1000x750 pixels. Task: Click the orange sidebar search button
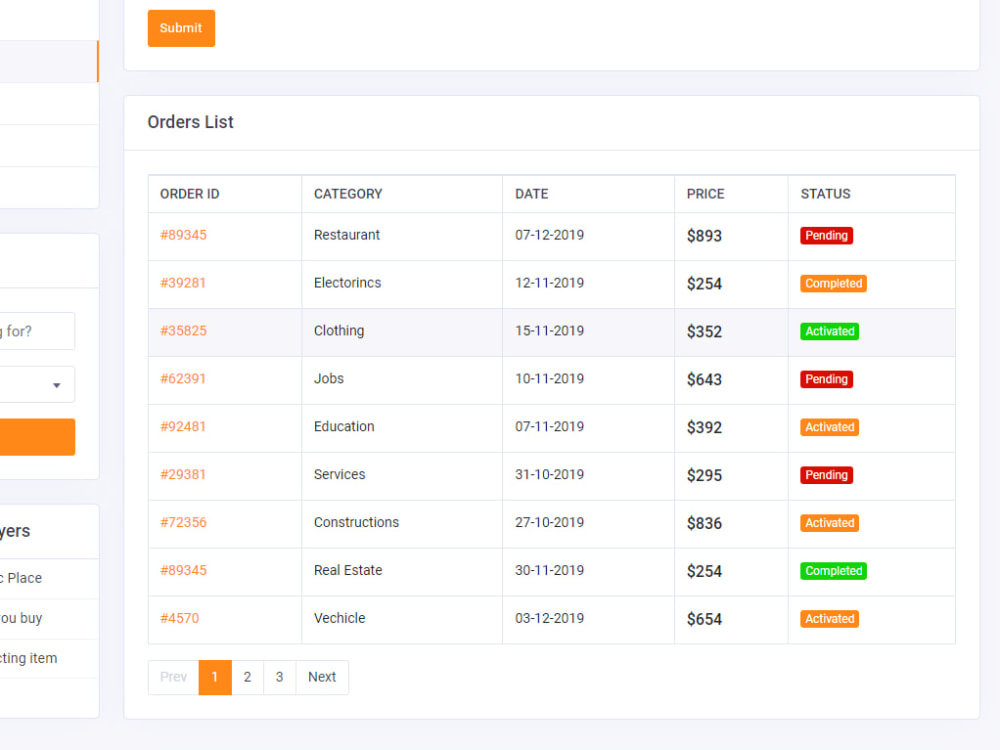37,437
